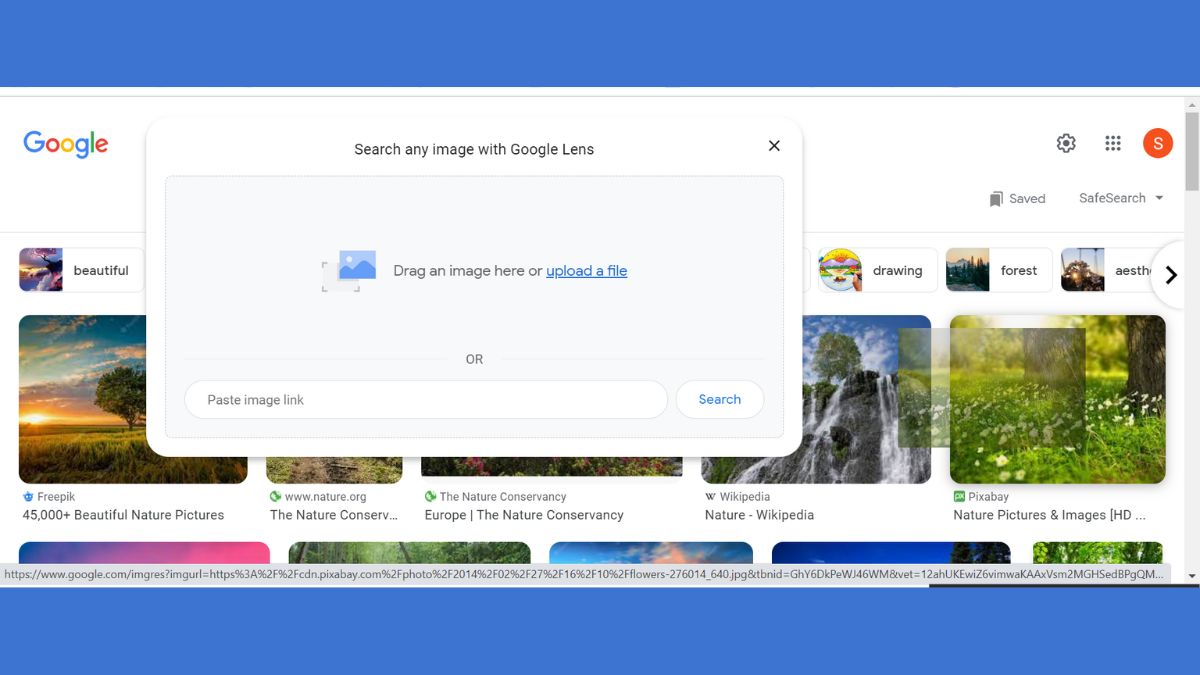Open the Google apps grid
Screen dimensions: 1200x675
tap(1113, 144)
